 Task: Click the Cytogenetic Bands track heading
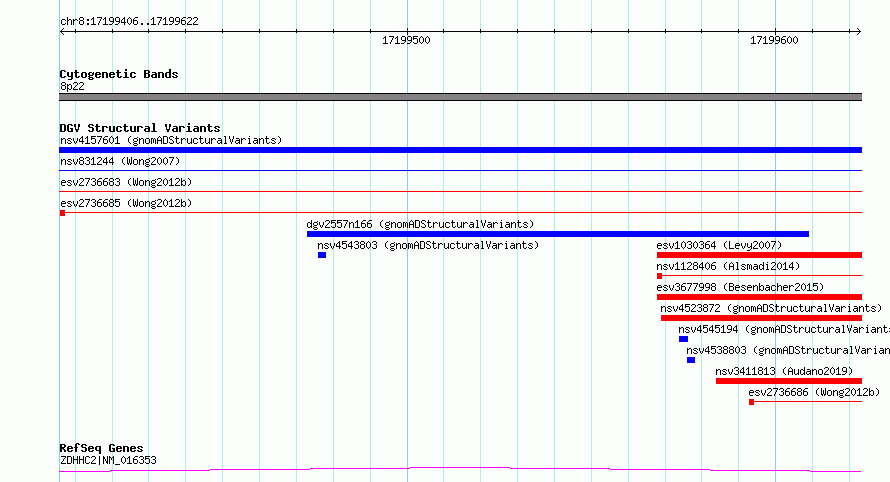(x=119, y=74)
